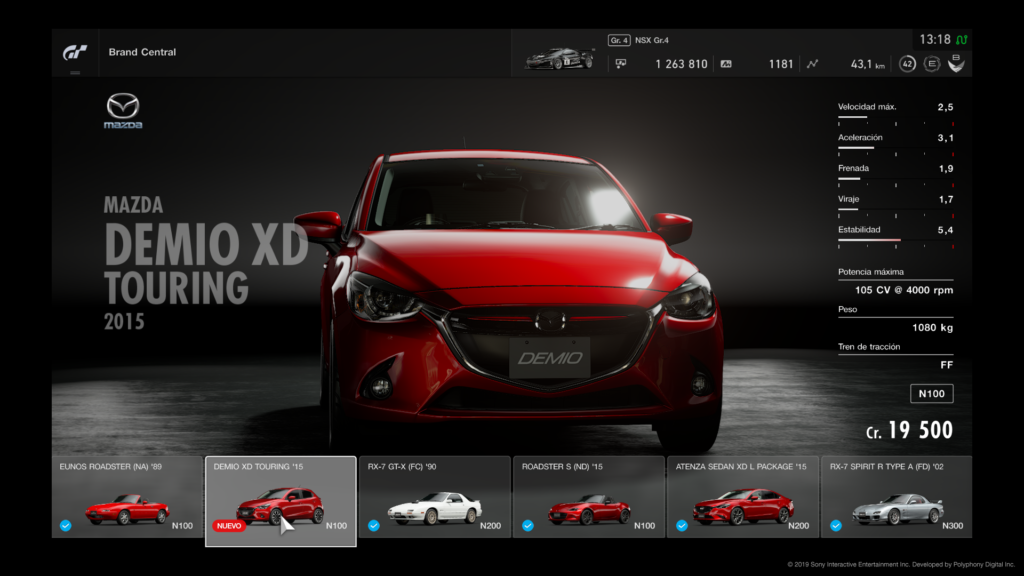Click the owned checkmark on RX-7 GT-X
This screenshot has height=576, width=1024.
click(x=373, y=525)
